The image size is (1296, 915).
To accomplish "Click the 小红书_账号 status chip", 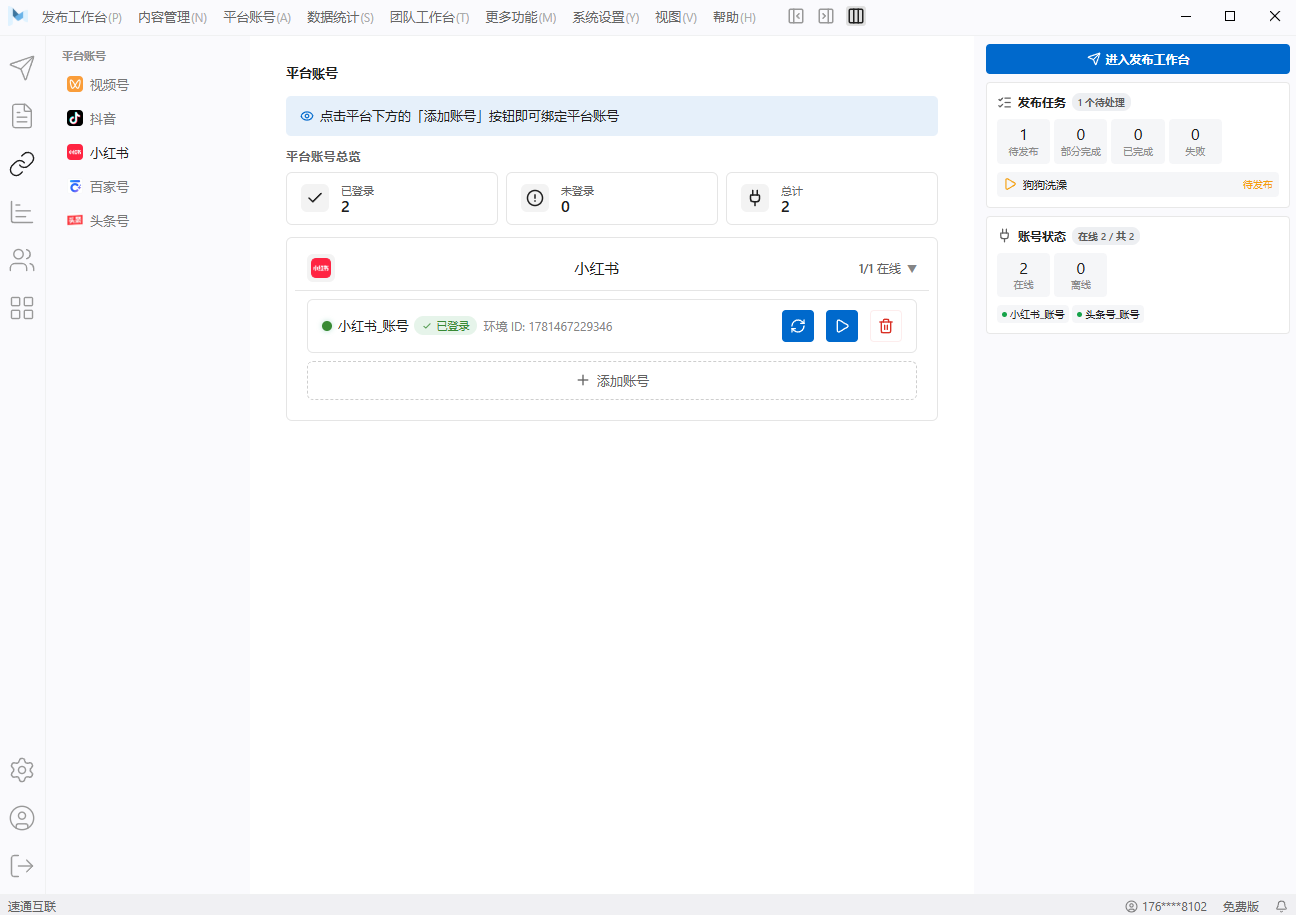I will [1033, 314].
